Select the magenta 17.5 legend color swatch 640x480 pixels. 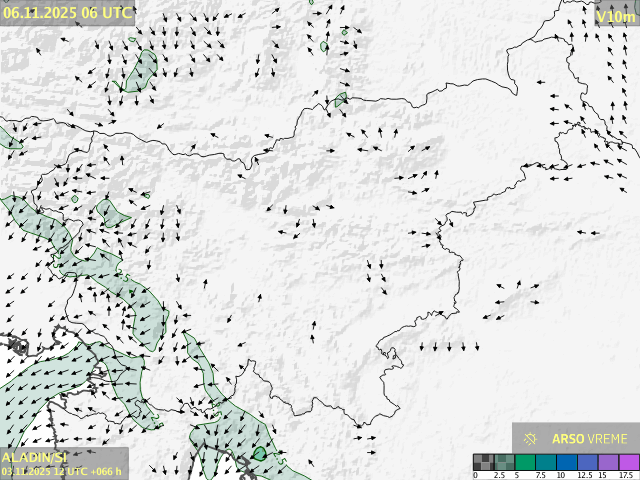click(628, 462)
